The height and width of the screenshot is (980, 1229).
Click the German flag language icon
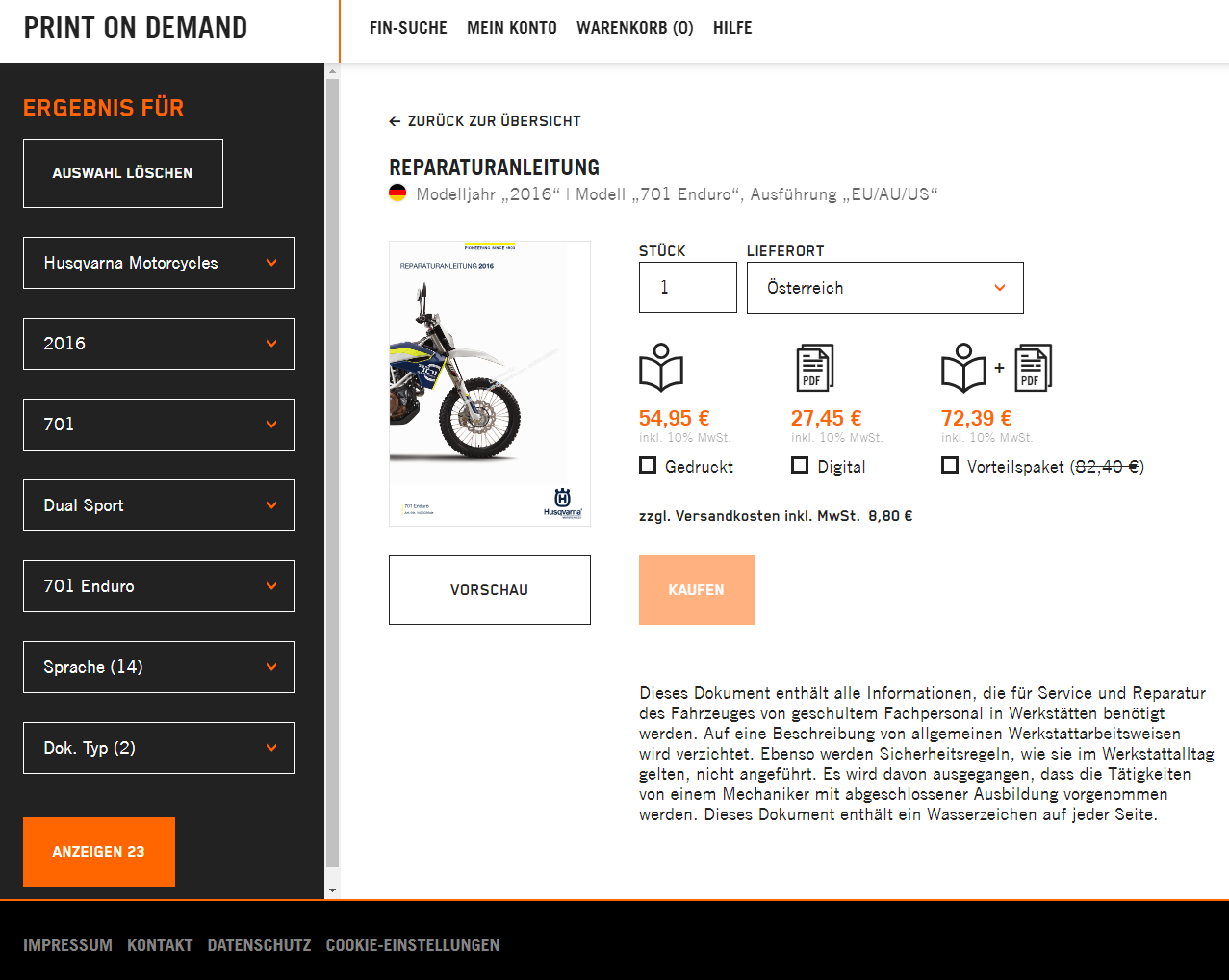click(397, 193)
